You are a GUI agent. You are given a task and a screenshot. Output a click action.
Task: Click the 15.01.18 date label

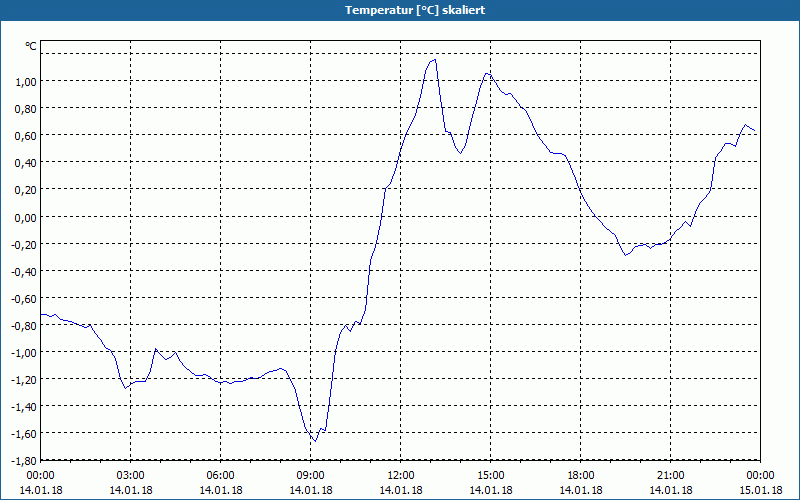click(760, 490)
